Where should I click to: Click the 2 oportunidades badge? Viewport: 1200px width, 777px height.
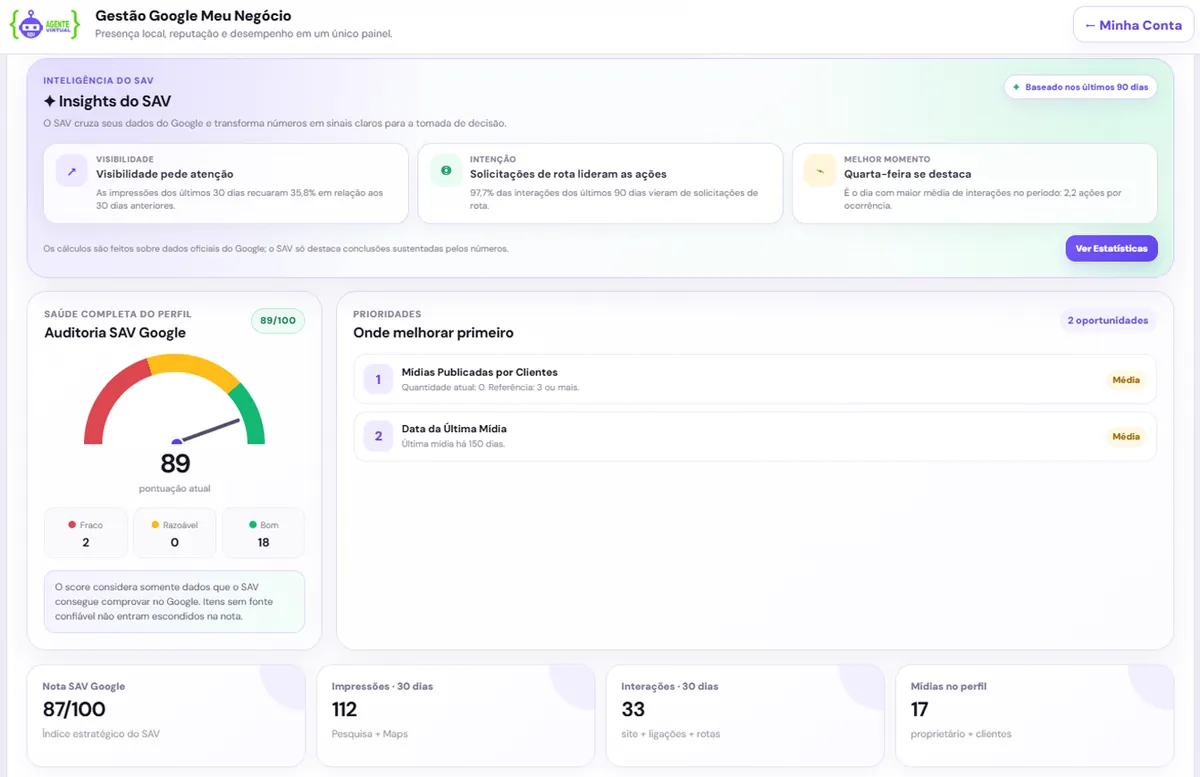[1108, 321]
